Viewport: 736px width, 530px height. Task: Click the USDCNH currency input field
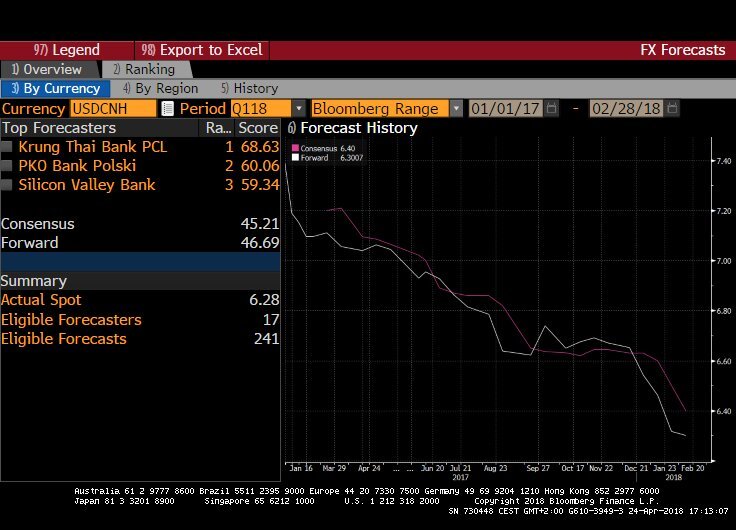click(x=112, y=108)
